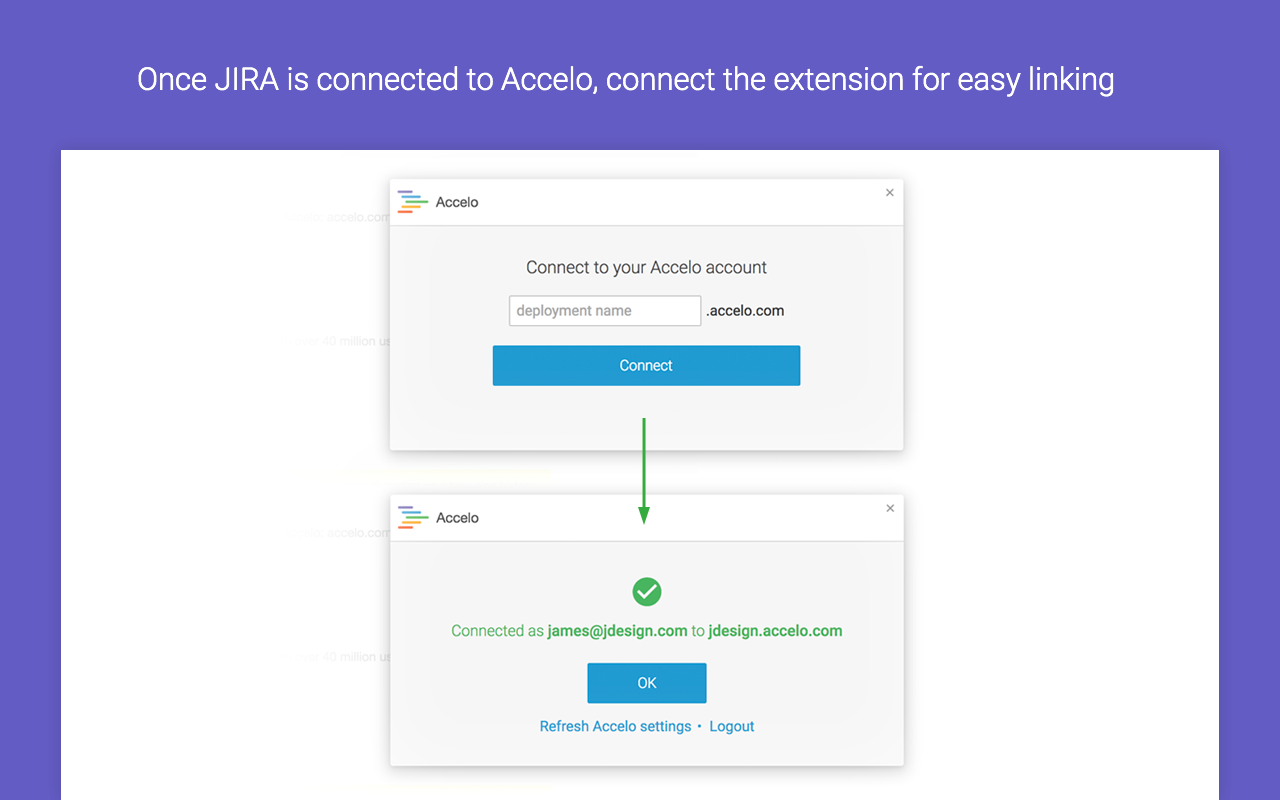
Task: Click inside the deployment name field
Action: click(604, 310)
